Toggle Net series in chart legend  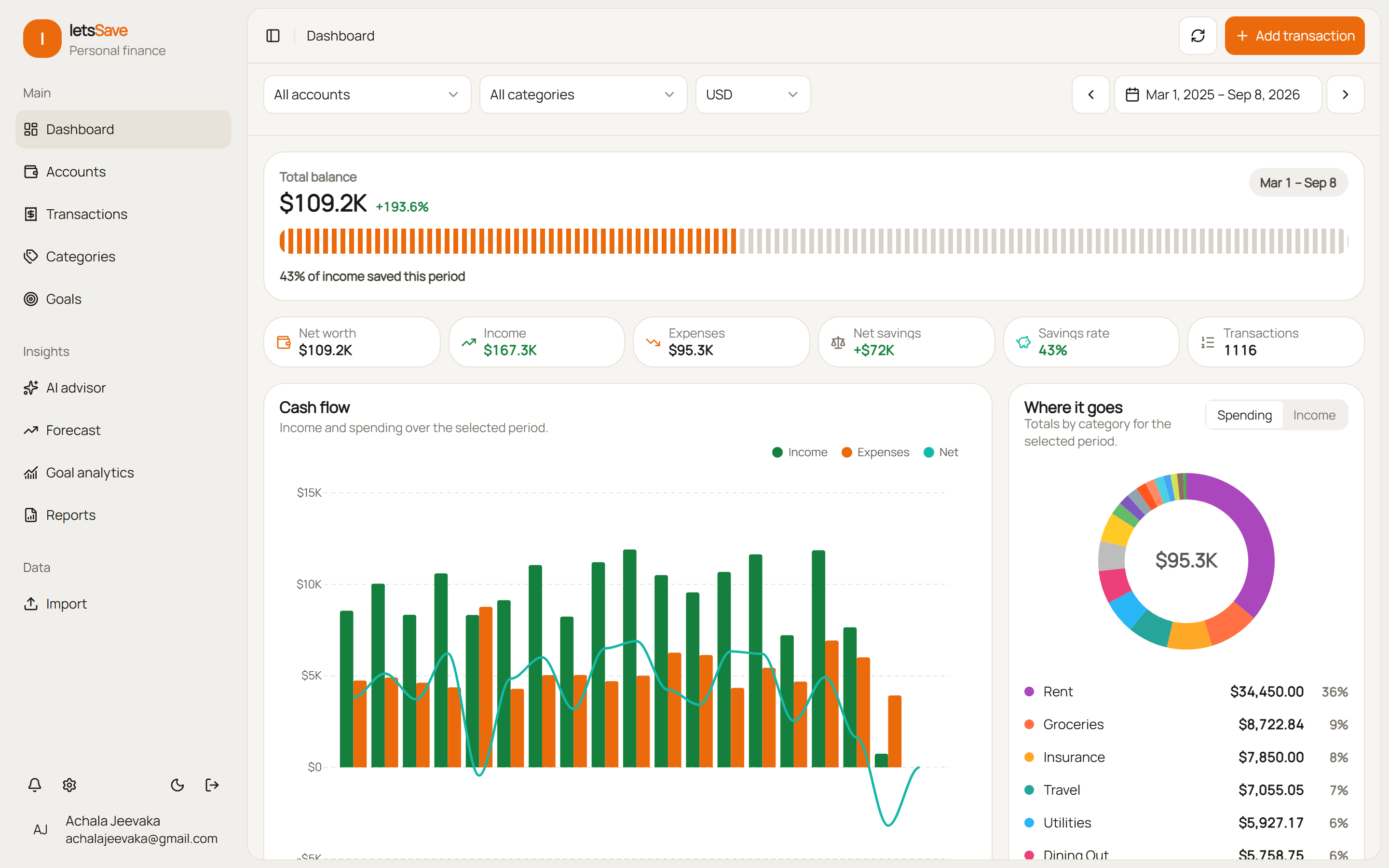pos(941,452)
